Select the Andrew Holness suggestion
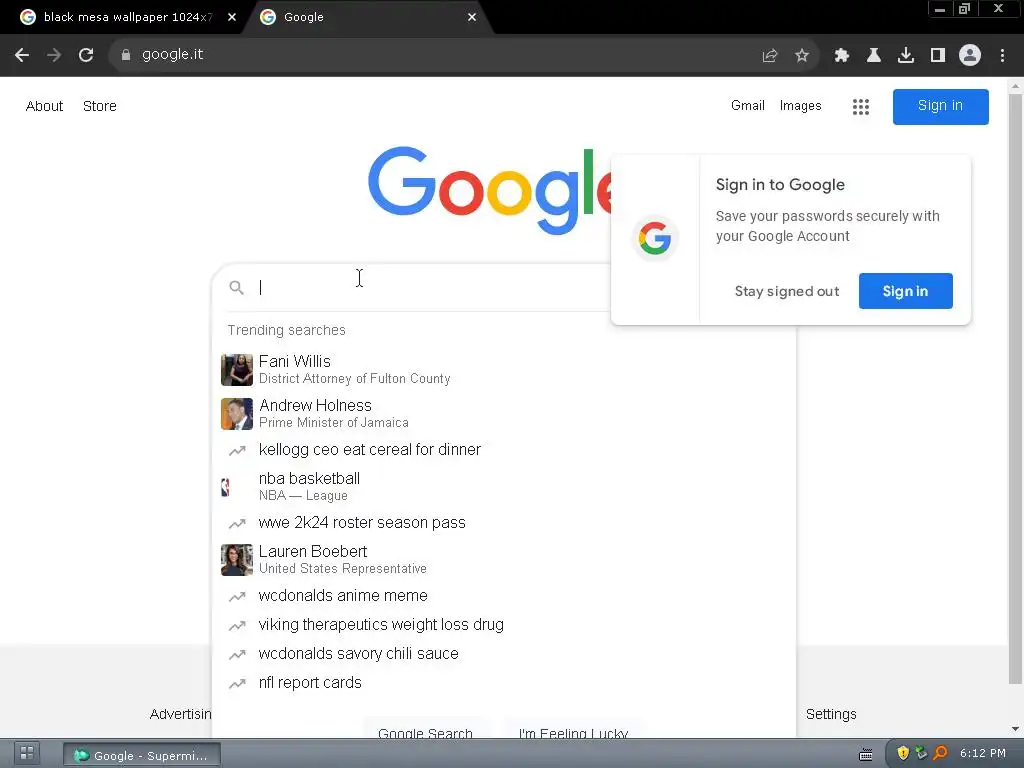Image resolution: width=1024 pixels, height=768 pixels. click(x=504, y=413)
